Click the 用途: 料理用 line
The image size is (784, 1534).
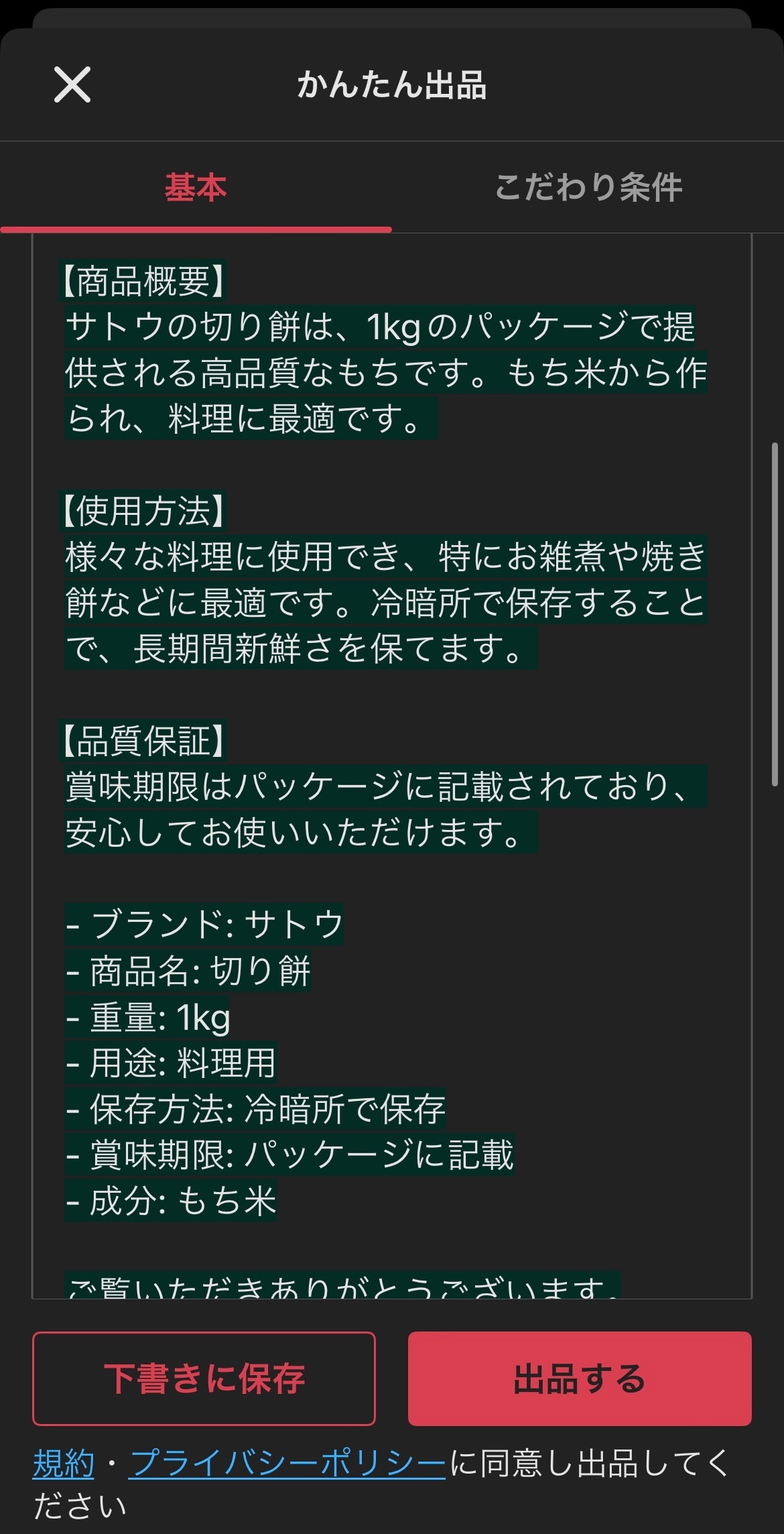click(171, 1063)
